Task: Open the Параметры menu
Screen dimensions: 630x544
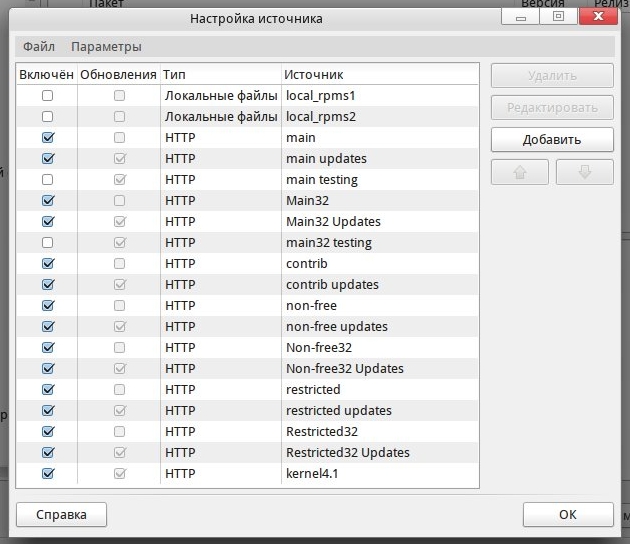Action: [x=106, y=47]
